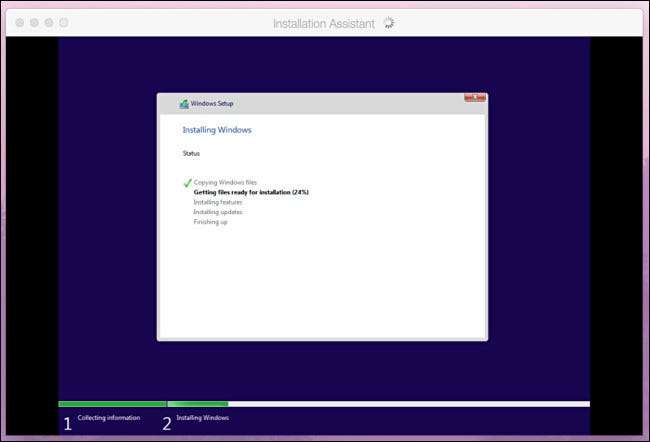Image resolution: width=650 pixels, height=442 pixels.
Task: Click the completed Collecting information progress segment
Action: 112,404
